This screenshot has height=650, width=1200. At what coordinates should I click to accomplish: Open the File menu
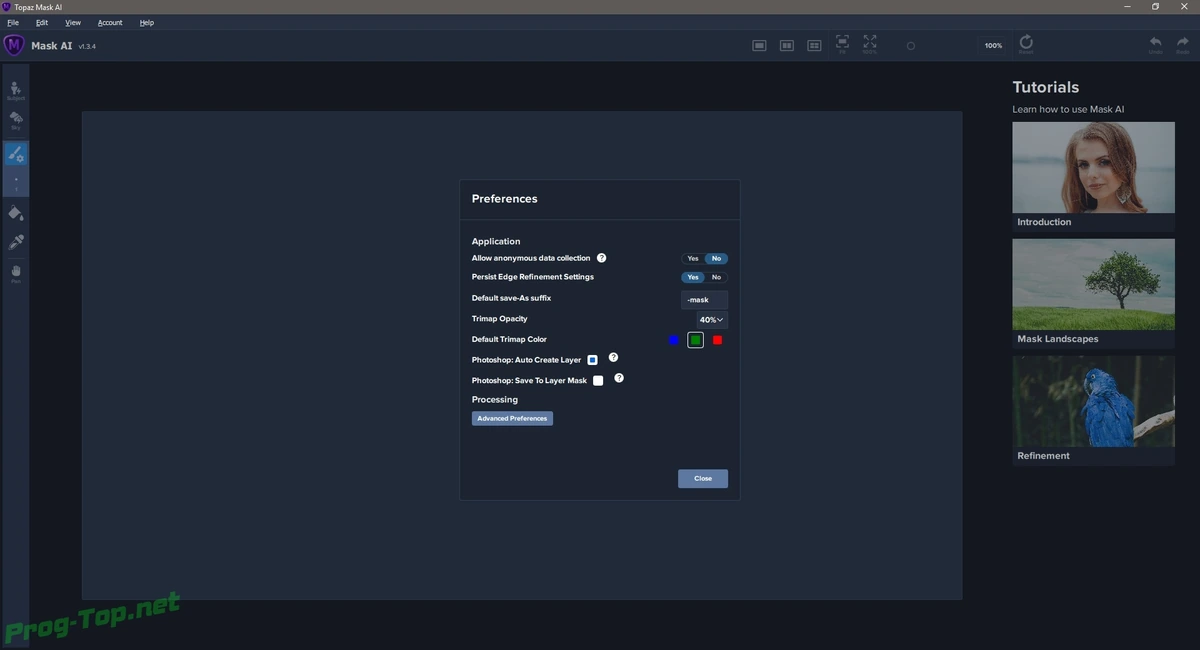coord(13,22)
